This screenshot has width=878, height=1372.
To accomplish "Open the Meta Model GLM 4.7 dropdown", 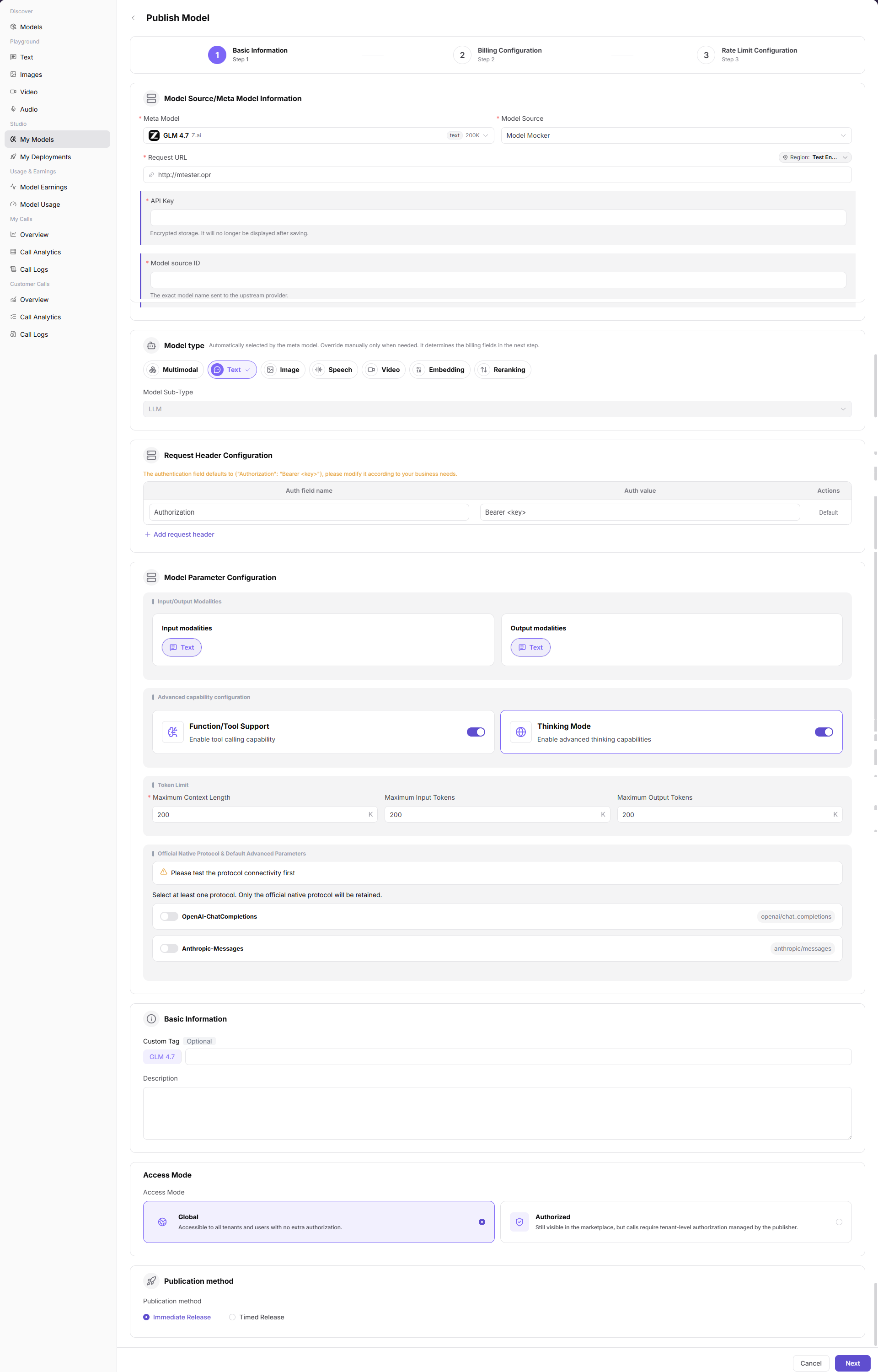I will click(318, 135).
